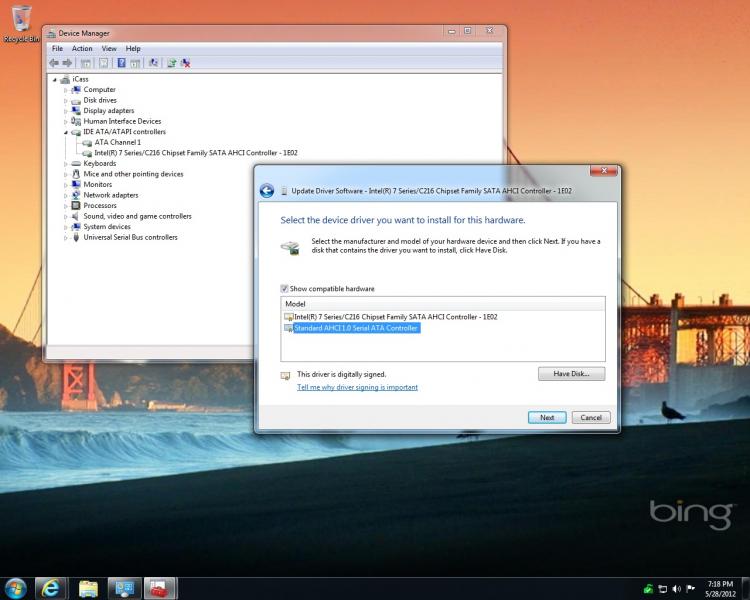Select Standard AHCI 1.0 Serial ATA Controller model
Image resolution: width=750 pixels, height=600 pixels.
356,328
